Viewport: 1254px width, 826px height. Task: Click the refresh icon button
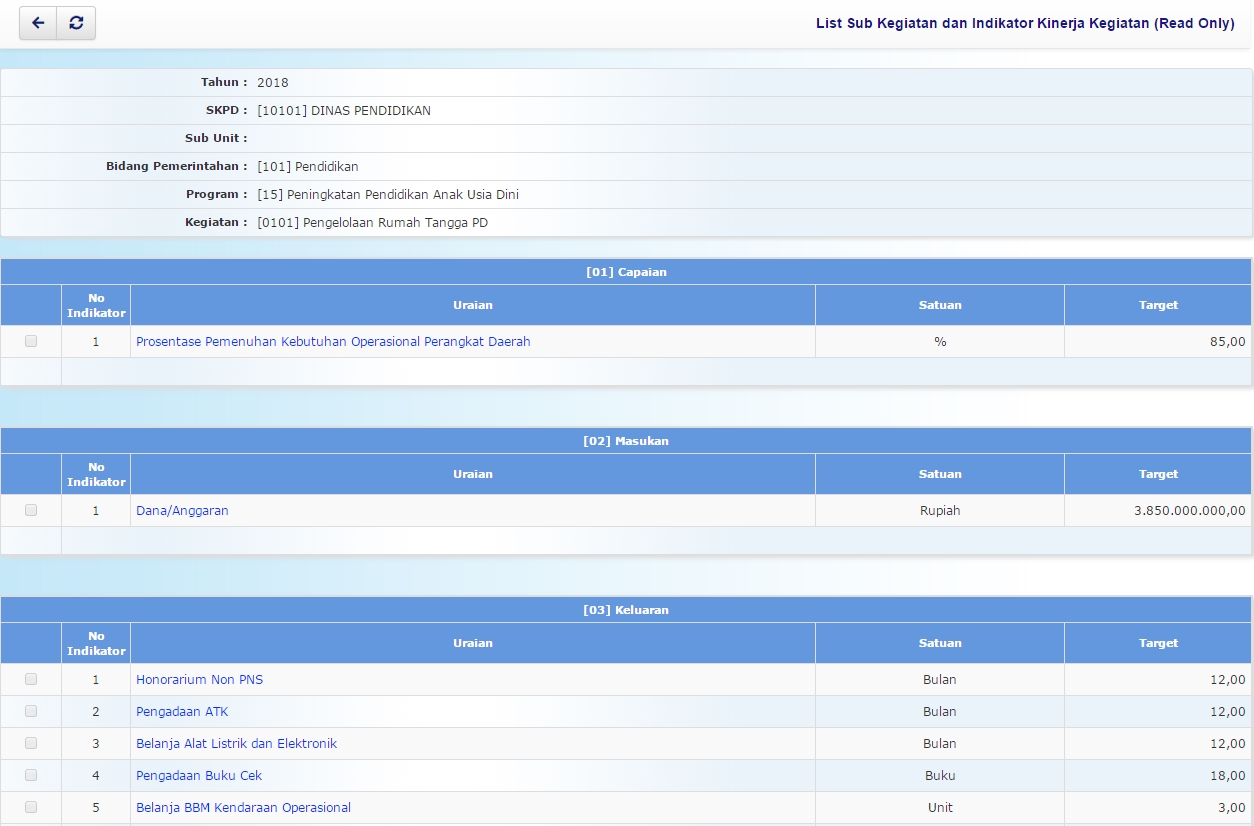(x=76, y=23)
